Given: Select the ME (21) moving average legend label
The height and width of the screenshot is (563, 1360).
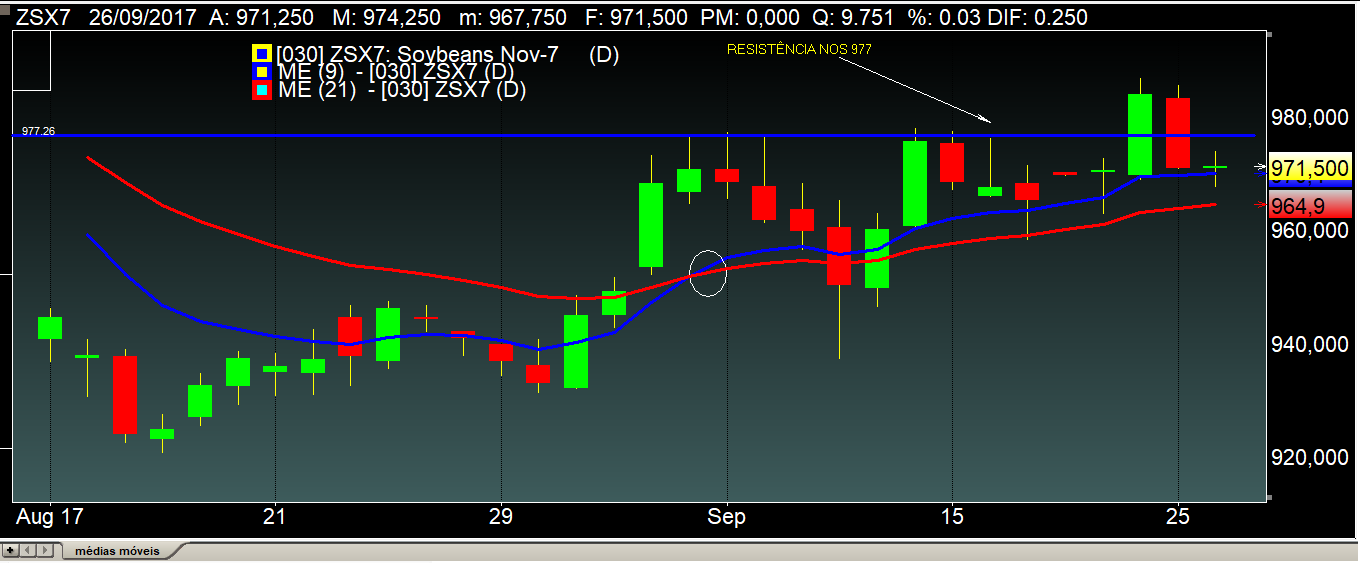Looking at the screenshot, I should 402,90.
